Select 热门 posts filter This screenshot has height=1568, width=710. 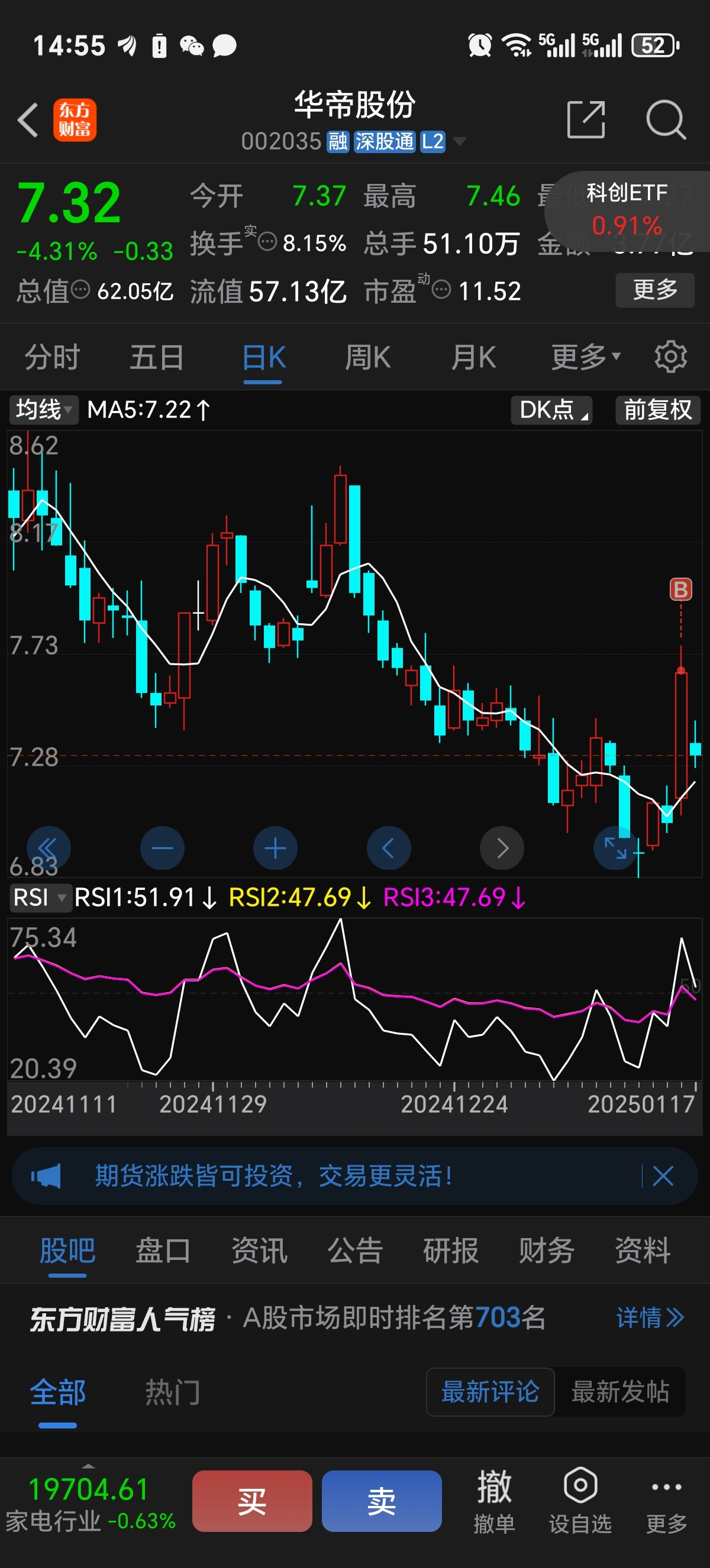pos(172,1393)
